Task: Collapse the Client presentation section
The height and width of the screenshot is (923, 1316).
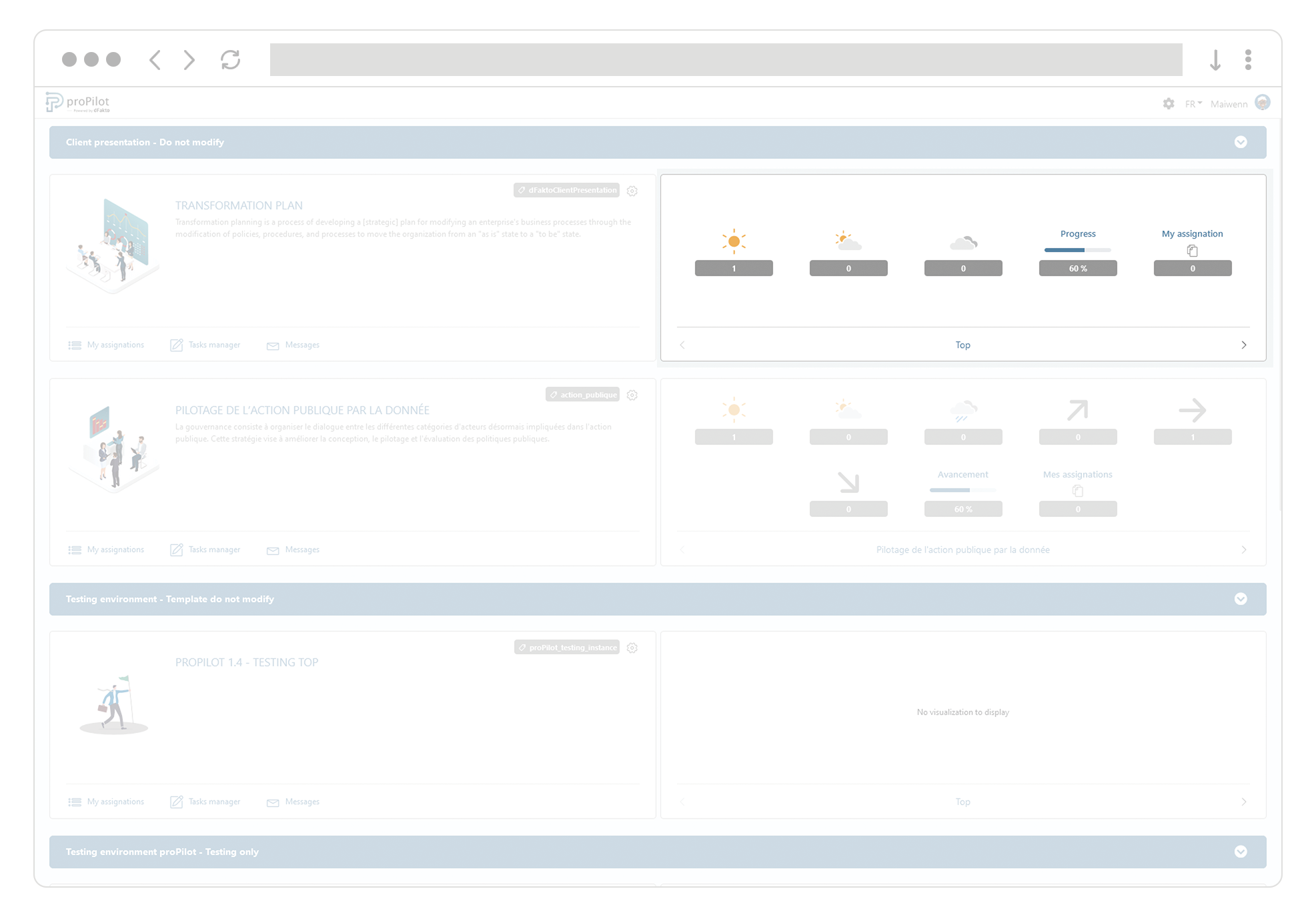Action: click(1241, 142)
